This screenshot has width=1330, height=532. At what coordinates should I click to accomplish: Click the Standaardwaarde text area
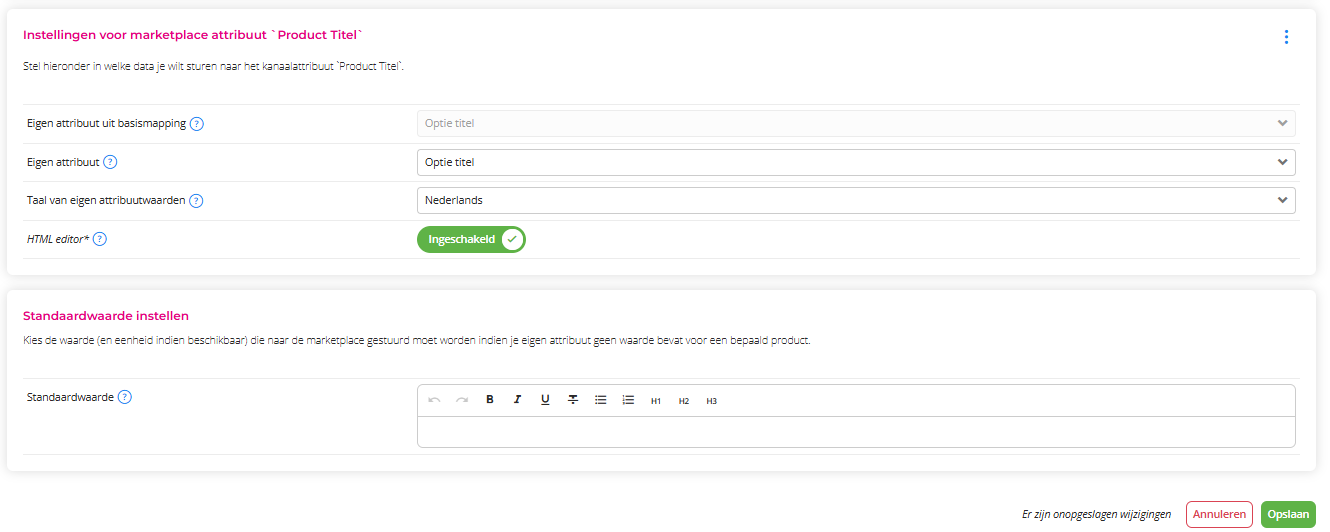coord(856,432)
